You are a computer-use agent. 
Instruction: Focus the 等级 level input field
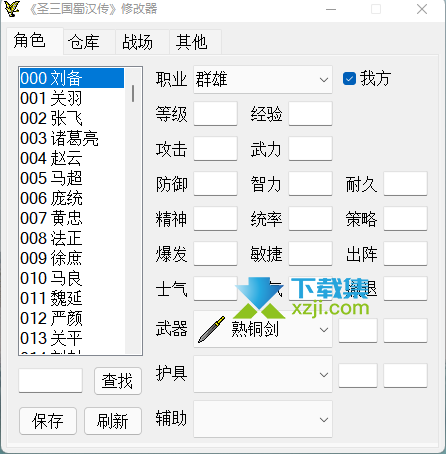[215, 114]
